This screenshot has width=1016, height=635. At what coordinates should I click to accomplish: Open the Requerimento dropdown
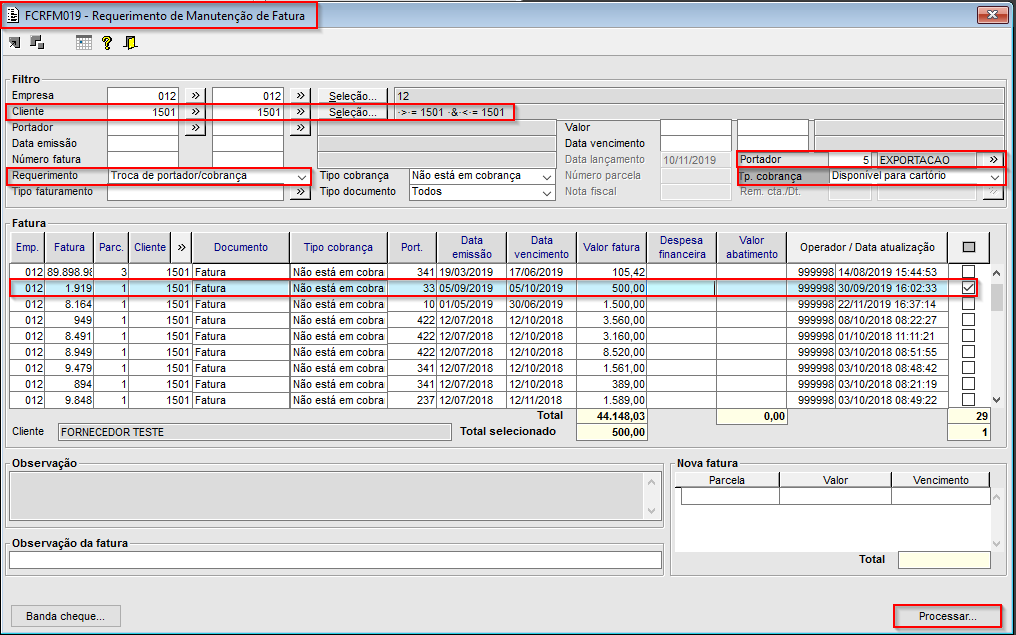(x=302, y=176)
